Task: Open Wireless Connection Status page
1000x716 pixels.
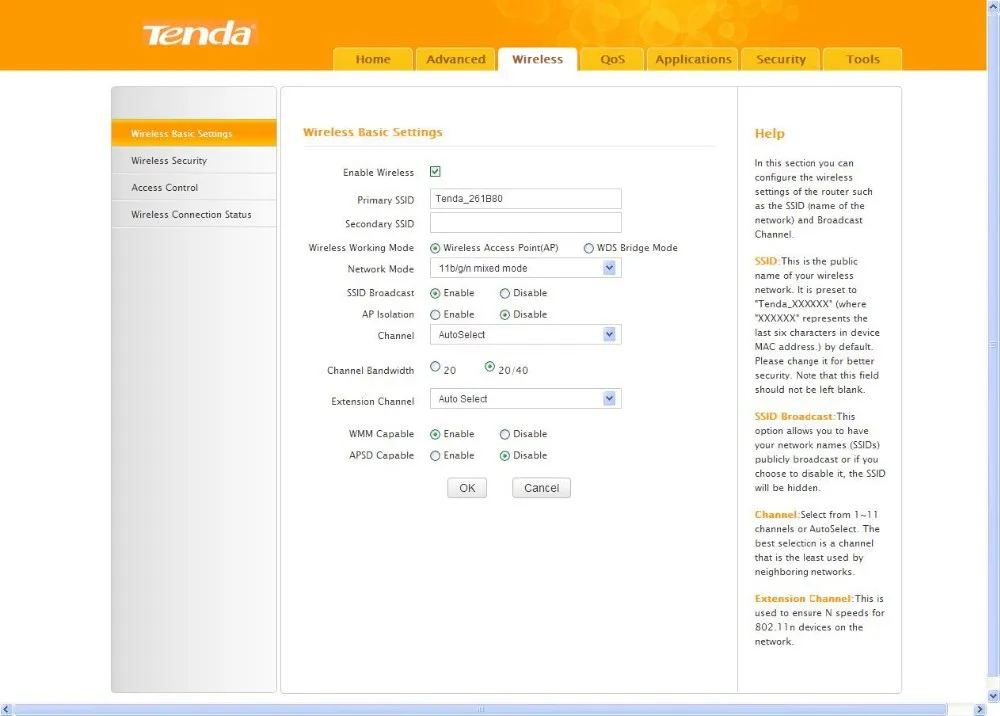Action: click(x=194, y=214)
